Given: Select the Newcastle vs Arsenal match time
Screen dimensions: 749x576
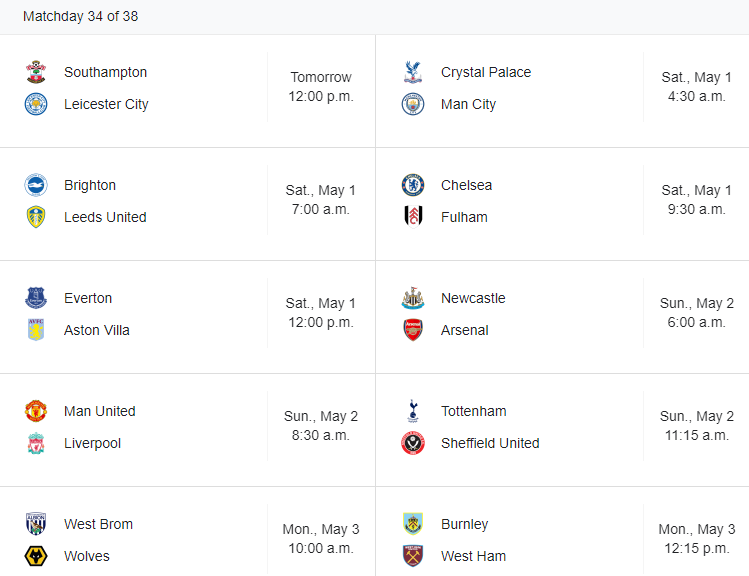Looking at the screenshot, I should point(696,313).
